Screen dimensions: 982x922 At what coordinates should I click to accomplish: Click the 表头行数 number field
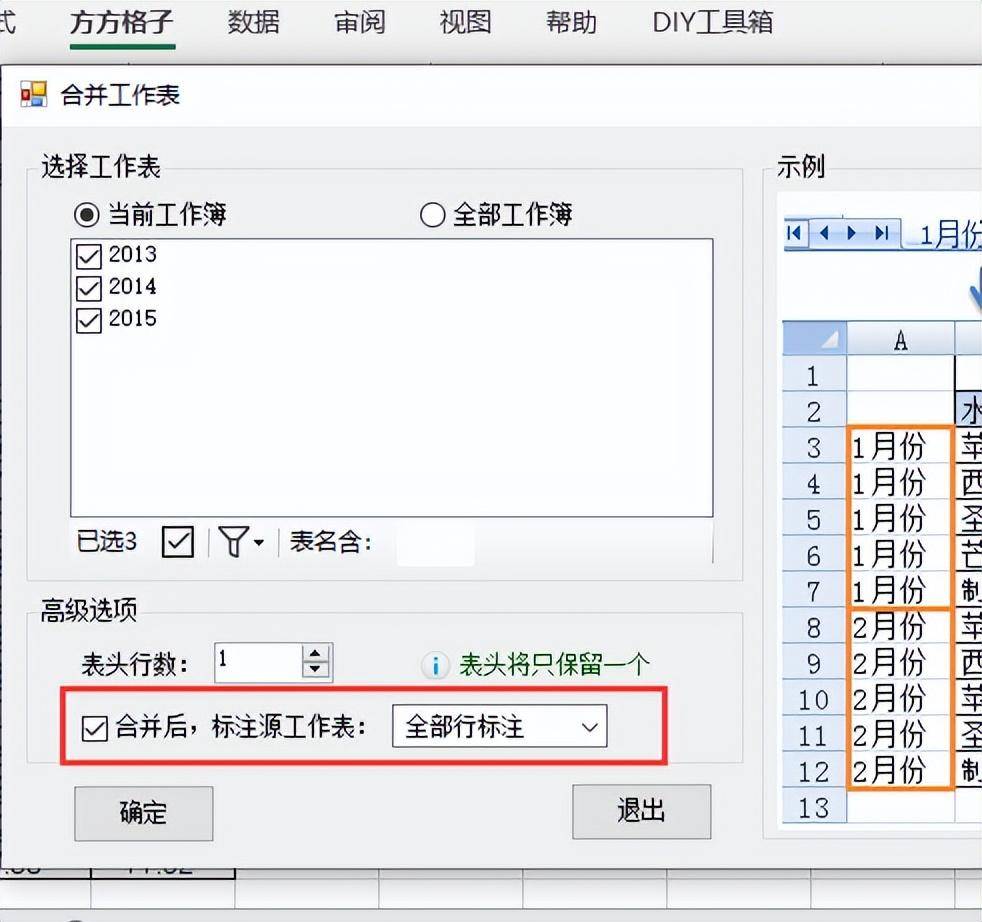point(258,662)
